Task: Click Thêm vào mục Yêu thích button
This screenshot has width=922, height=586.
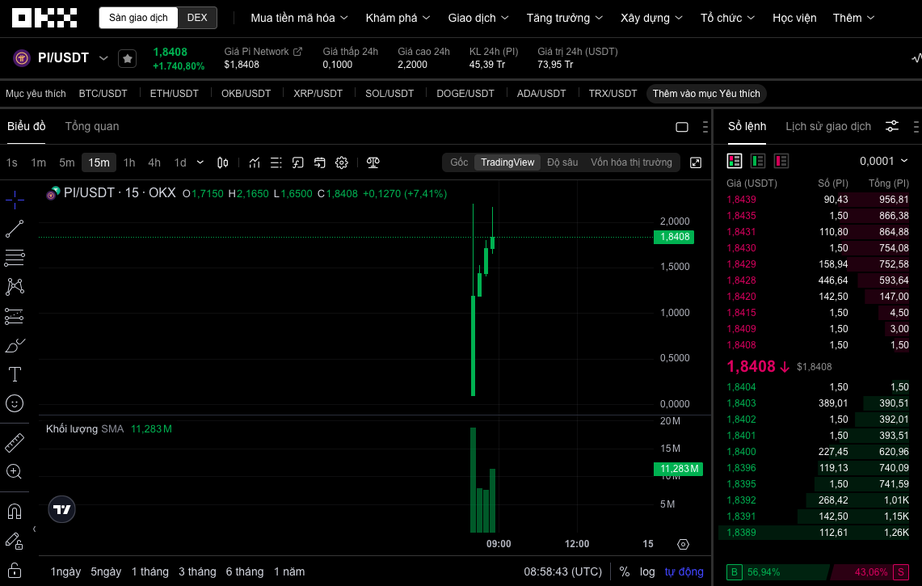Action: point(706,93)
